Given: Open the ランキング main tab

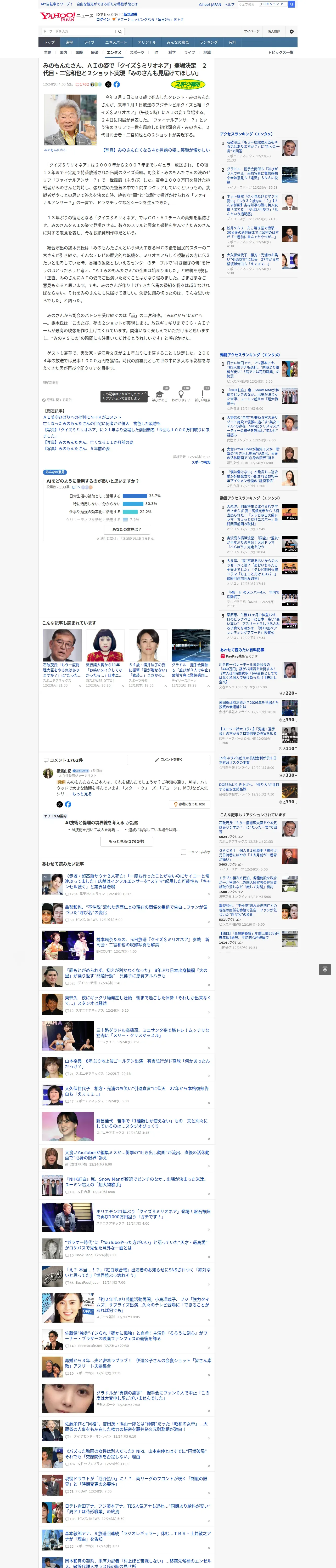Looking at the screenshot, I should pyautogui.click(x=209, y=43).
